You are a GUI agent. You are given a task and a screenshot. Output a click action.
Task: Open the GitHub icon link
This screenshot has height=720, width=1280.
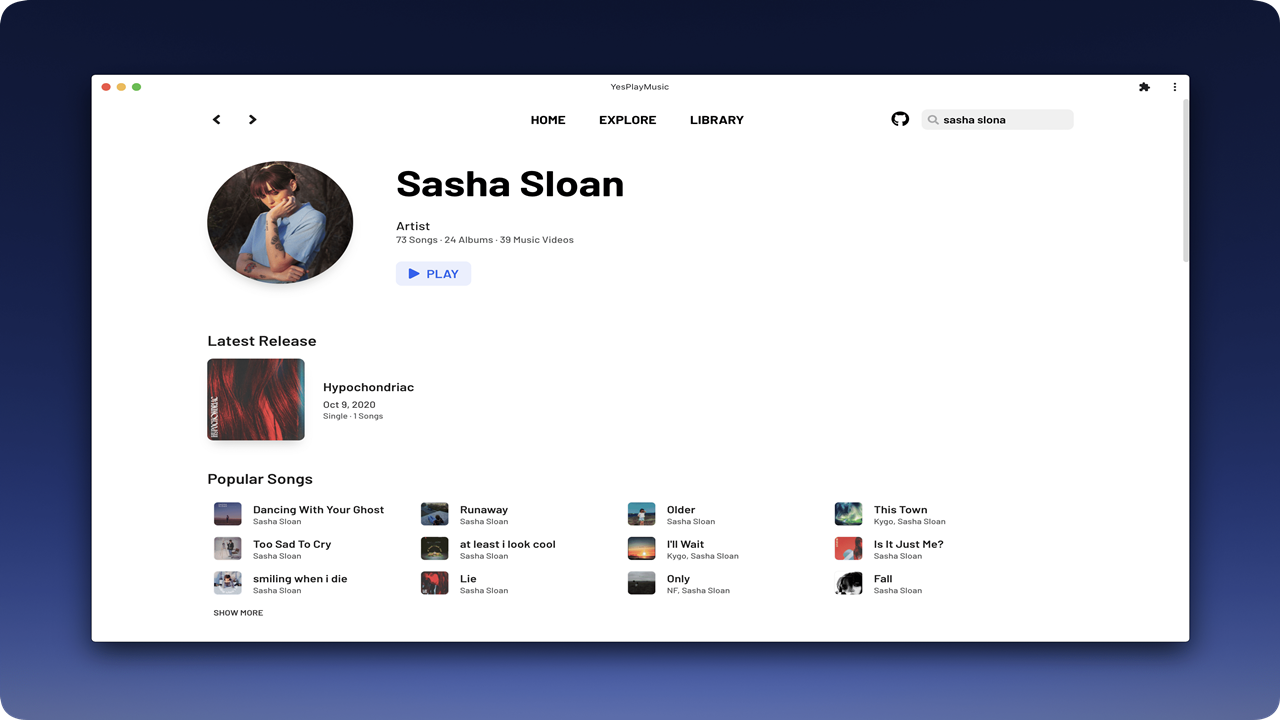pos(900,119)
